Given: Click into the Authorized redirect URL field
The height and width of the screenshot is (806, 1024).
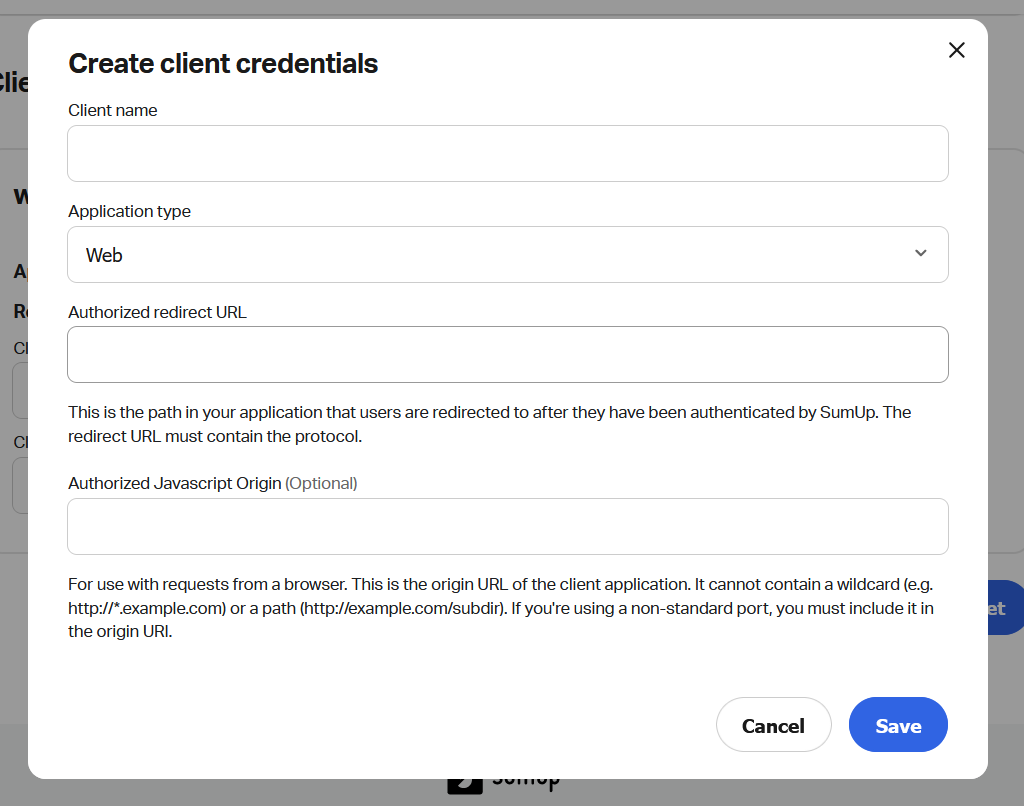Looking at the screenshot, I should [507, 355].
